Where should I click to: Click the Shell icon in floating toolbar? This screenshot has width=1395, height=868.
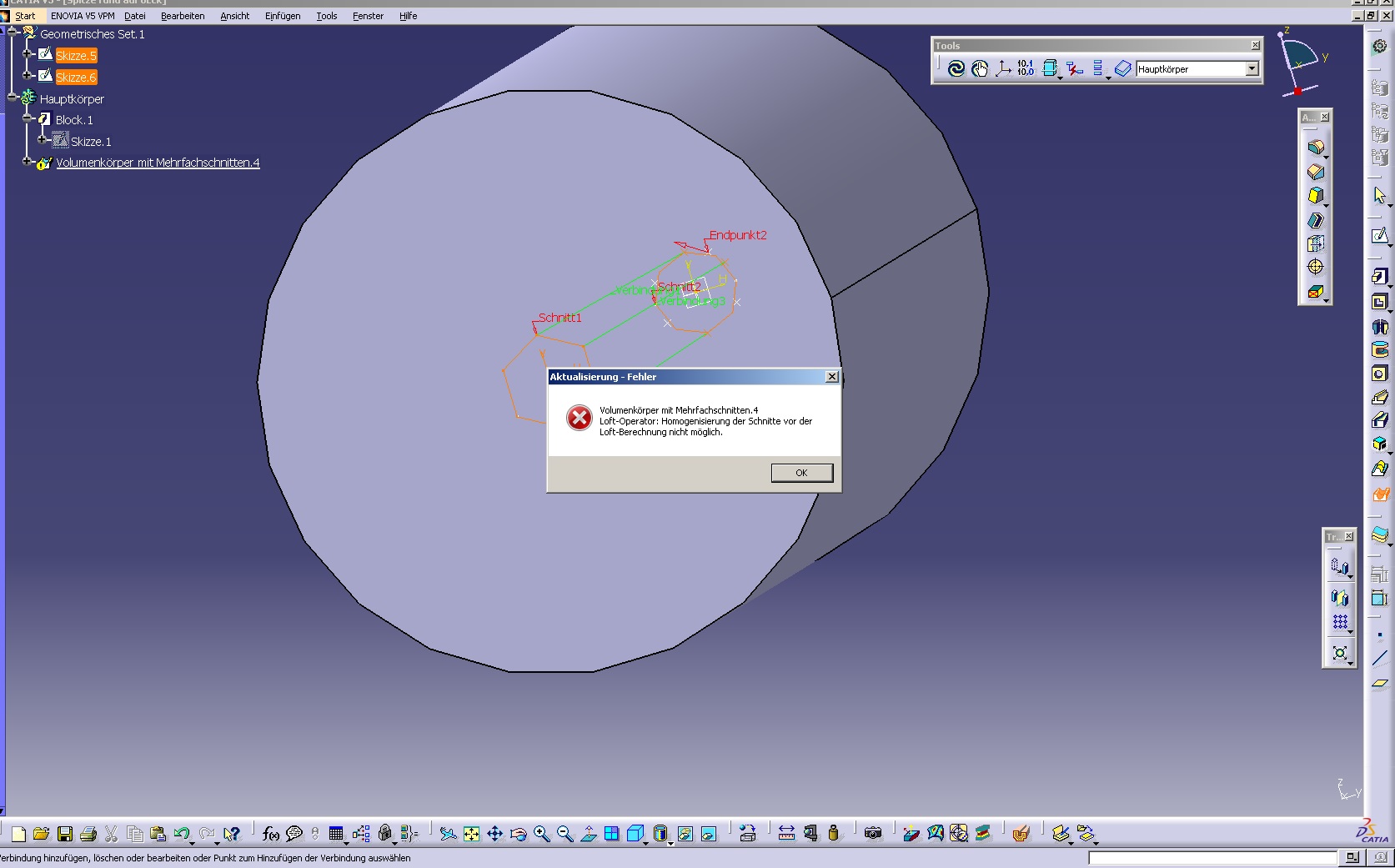(1316, 220)
